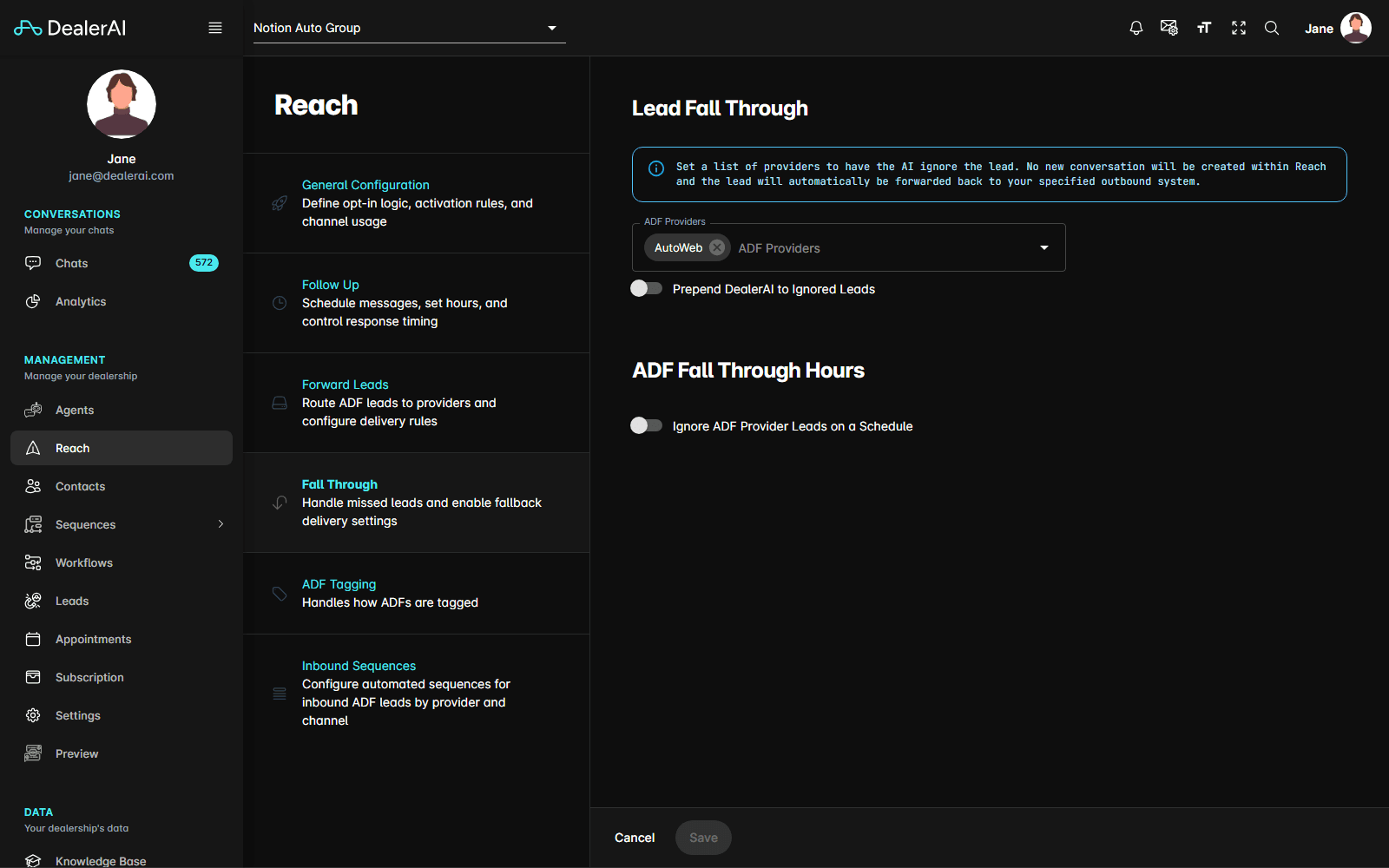Click the DealerAI logo
This screenshot has height=868, width=1389.
pos(70,28)
